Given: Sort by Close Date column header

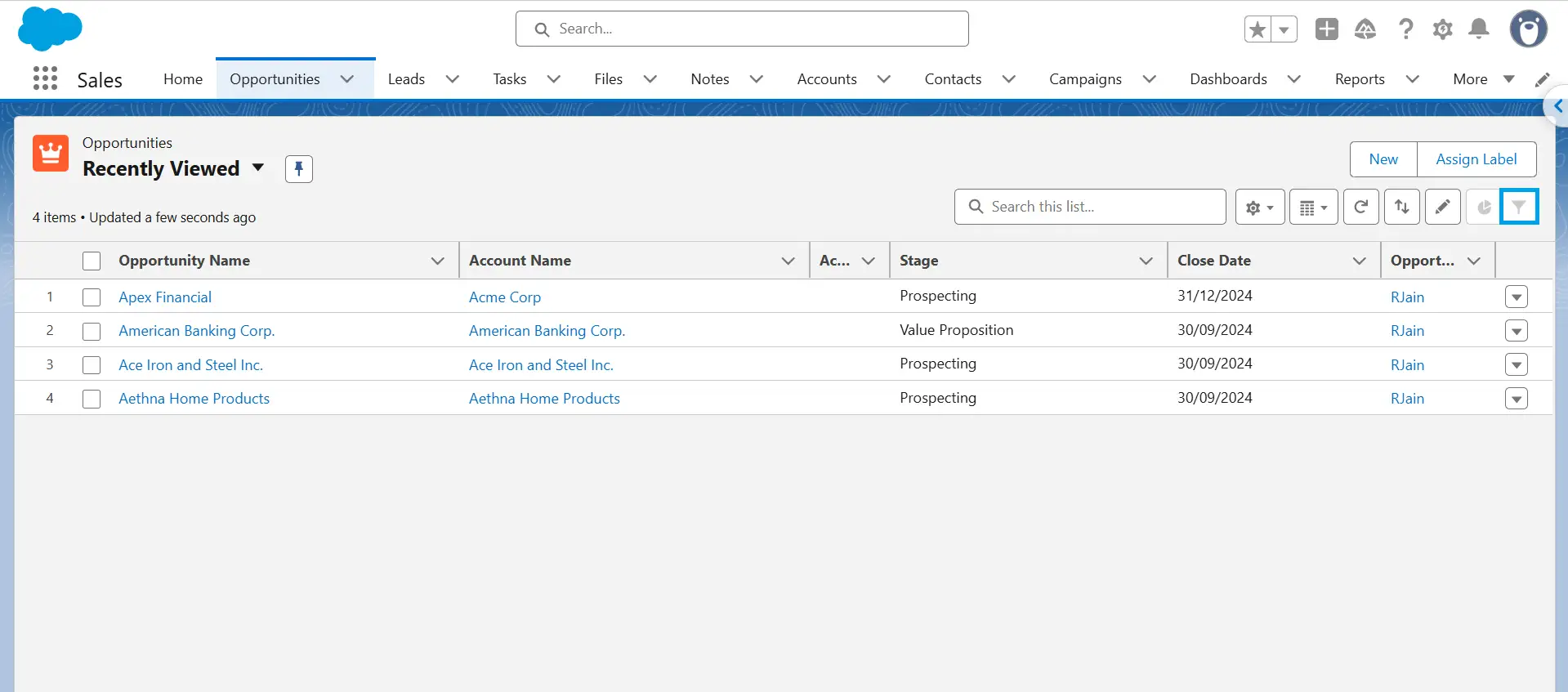Looking at the screenshot, I should (1214, 261).
